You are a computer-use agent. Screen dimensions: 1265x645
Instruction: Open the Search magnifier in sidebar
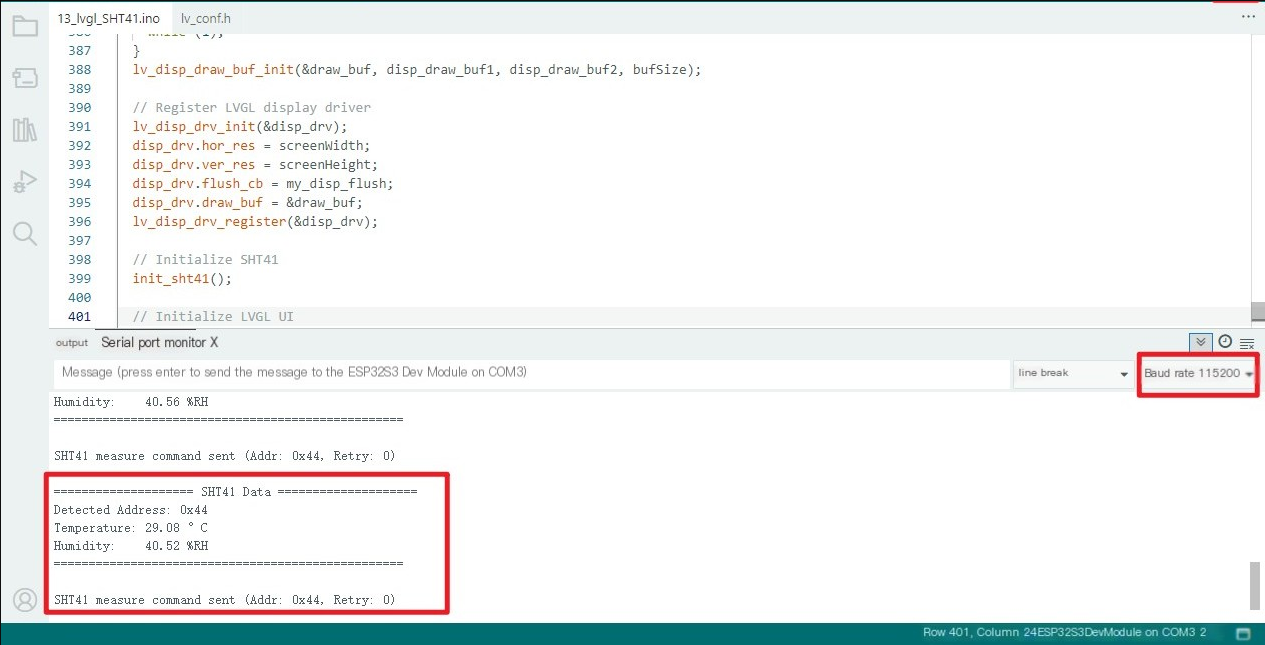tap(24, 234)
